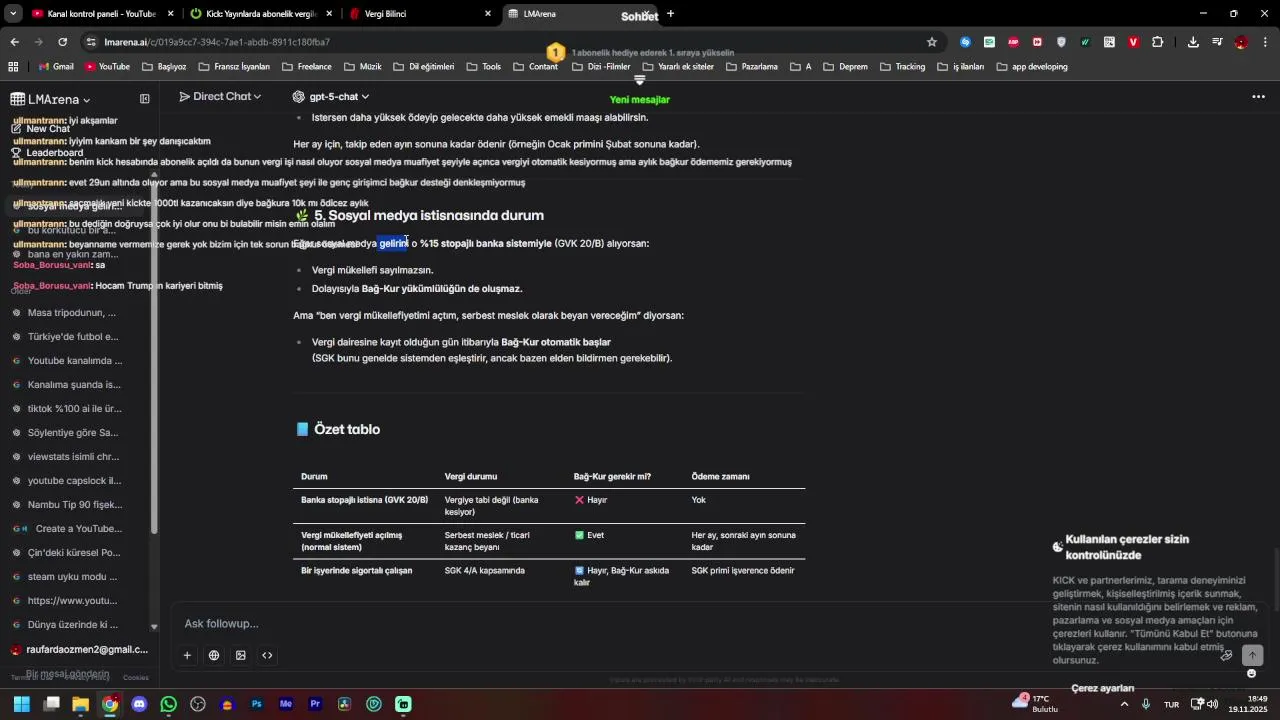Open chat history steam uyku modu

pyautogui.click(x=75, y=577)
